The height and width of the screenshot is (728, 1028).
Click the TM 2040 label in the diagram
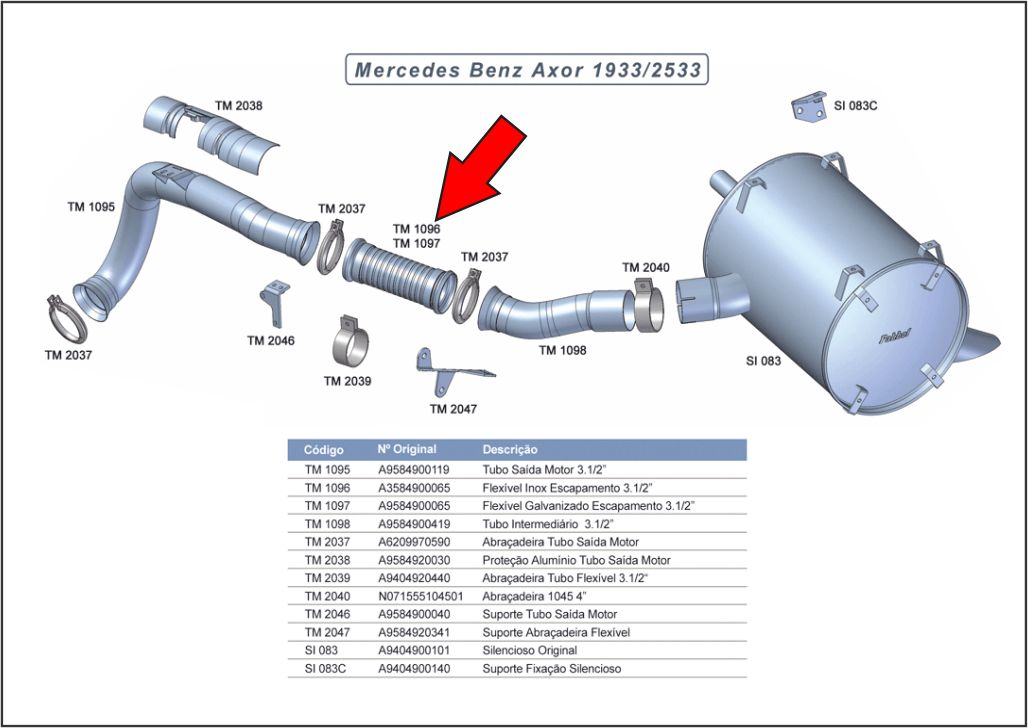coord(646,268)
